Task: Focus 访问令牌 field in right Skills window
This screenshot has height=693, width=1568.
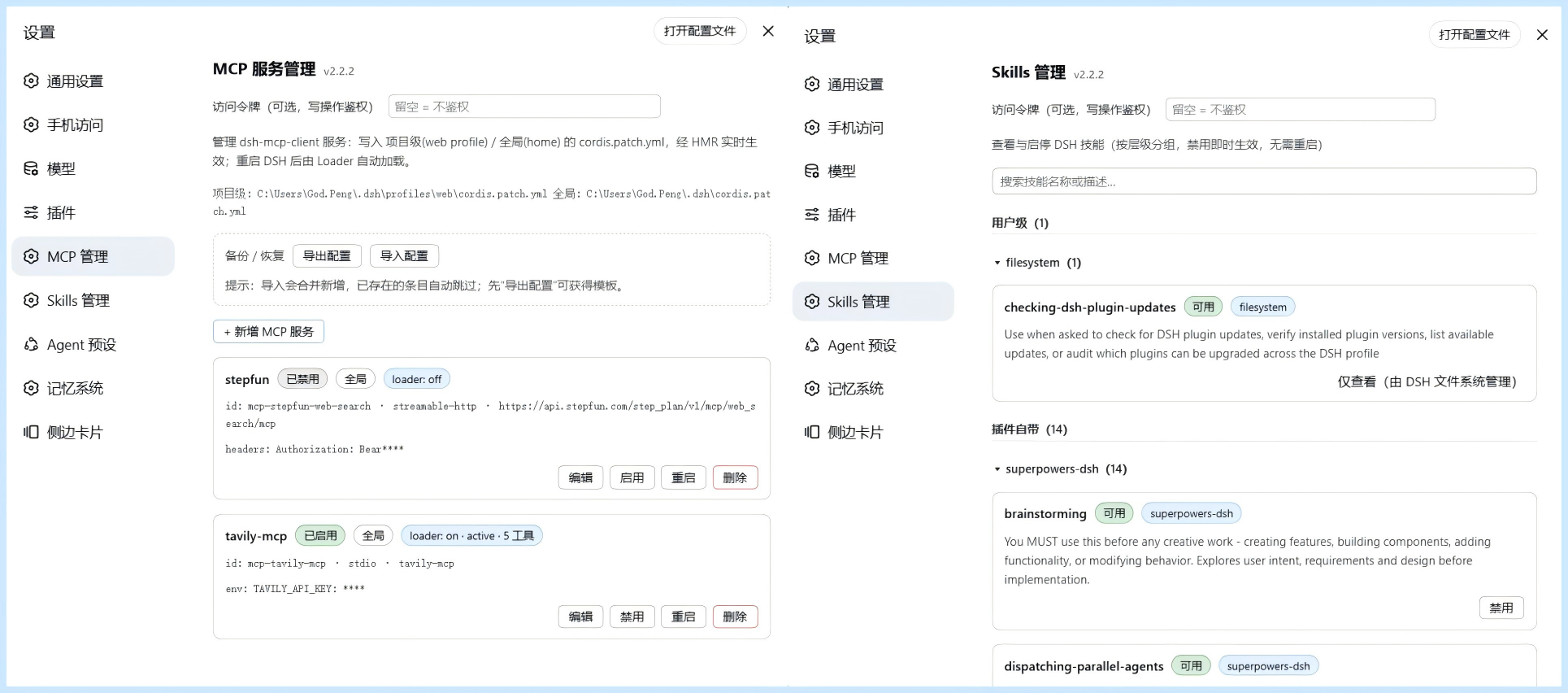Action: point(1301,110)
